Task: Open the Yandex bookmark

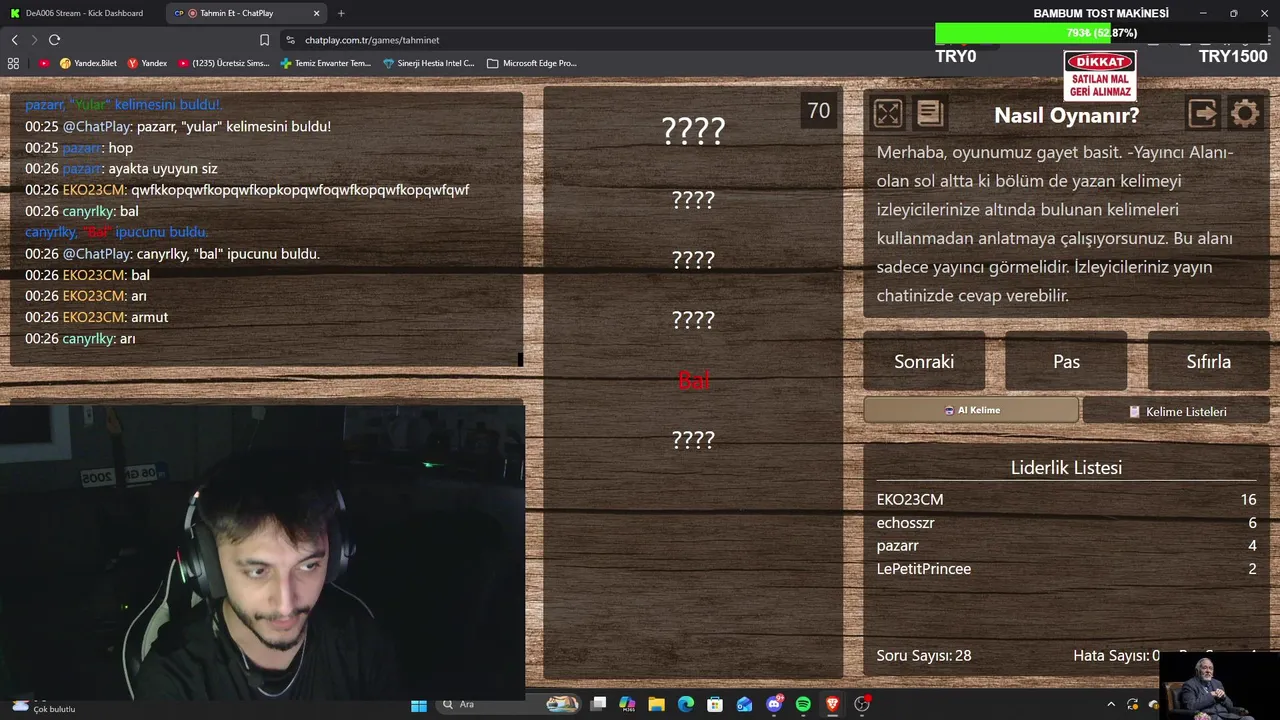Action: 147,63
